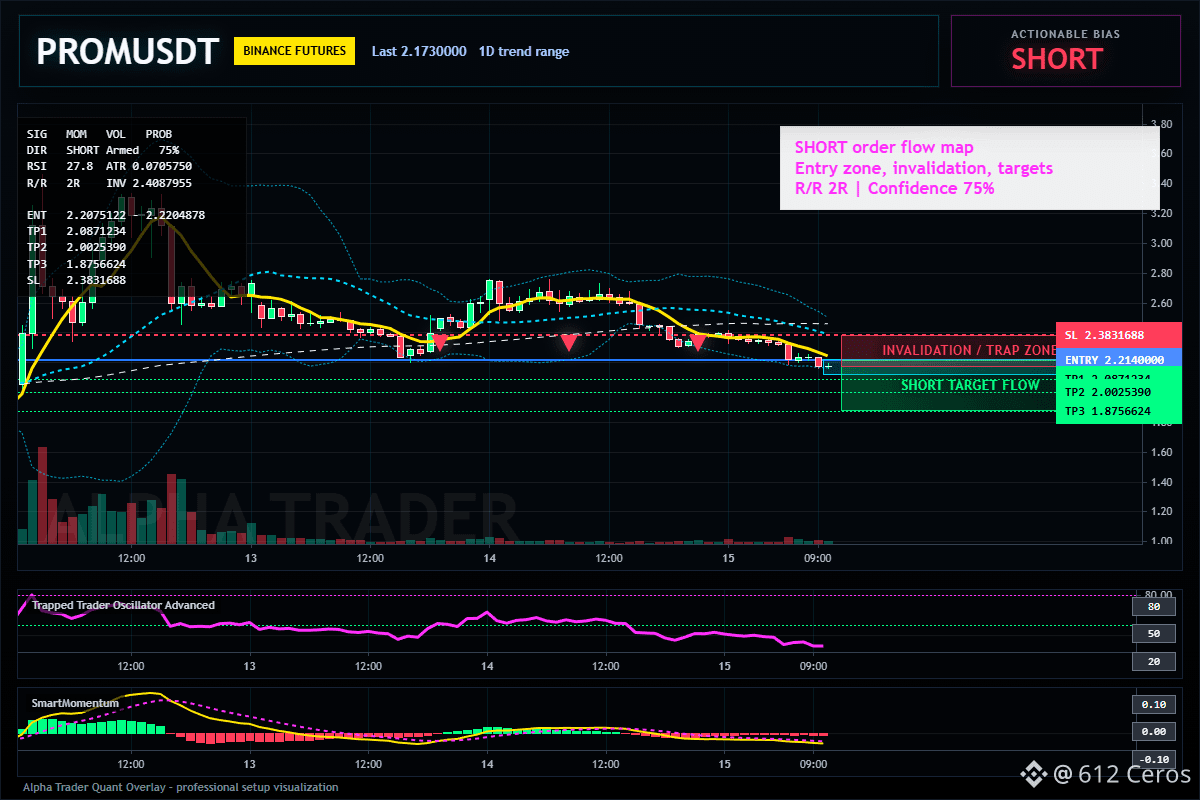Click the 1.20 price axis label

pos(1161,512)
